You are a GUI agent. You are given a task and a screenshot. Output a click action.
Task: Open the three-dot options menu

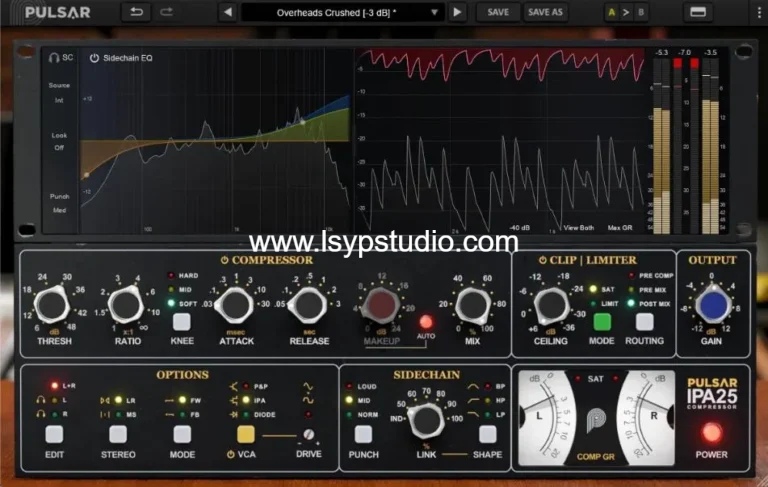pyautogui.click(x=759, y=13)
